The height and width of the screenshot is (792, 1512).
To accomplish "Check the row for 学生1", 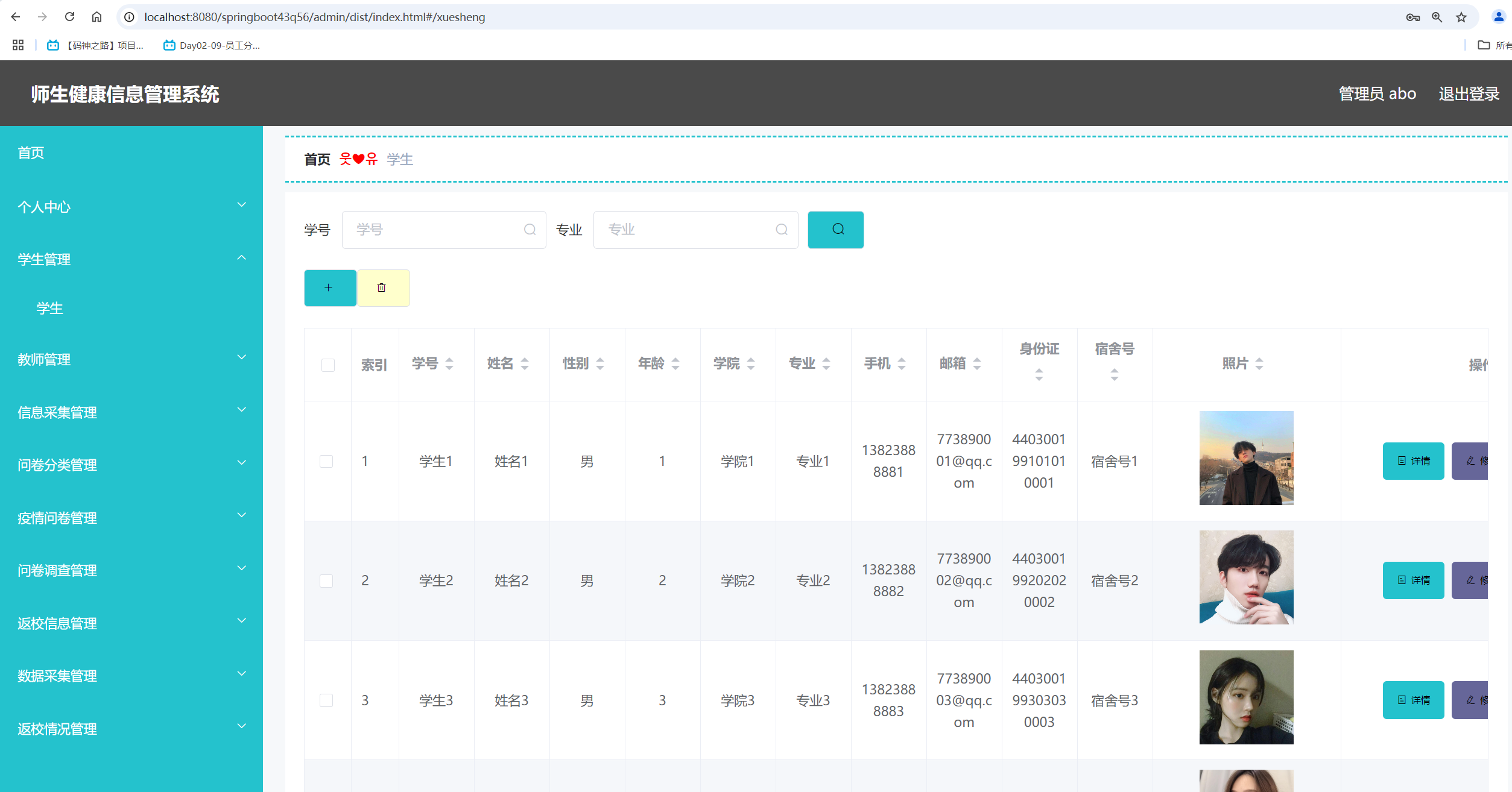I will pos(326,461).
